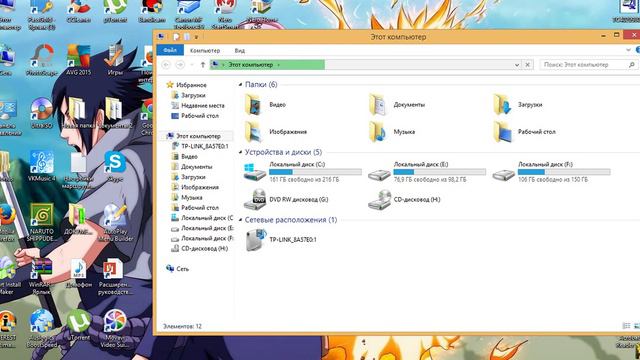Select the Movavi Video Suite shortcut

115,329
